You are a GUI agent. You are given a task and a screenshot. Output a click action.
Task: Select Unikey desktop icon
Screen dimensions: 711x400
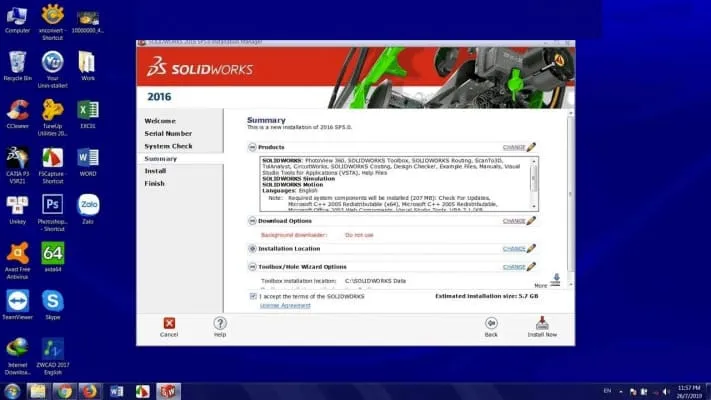coord(17,210)
